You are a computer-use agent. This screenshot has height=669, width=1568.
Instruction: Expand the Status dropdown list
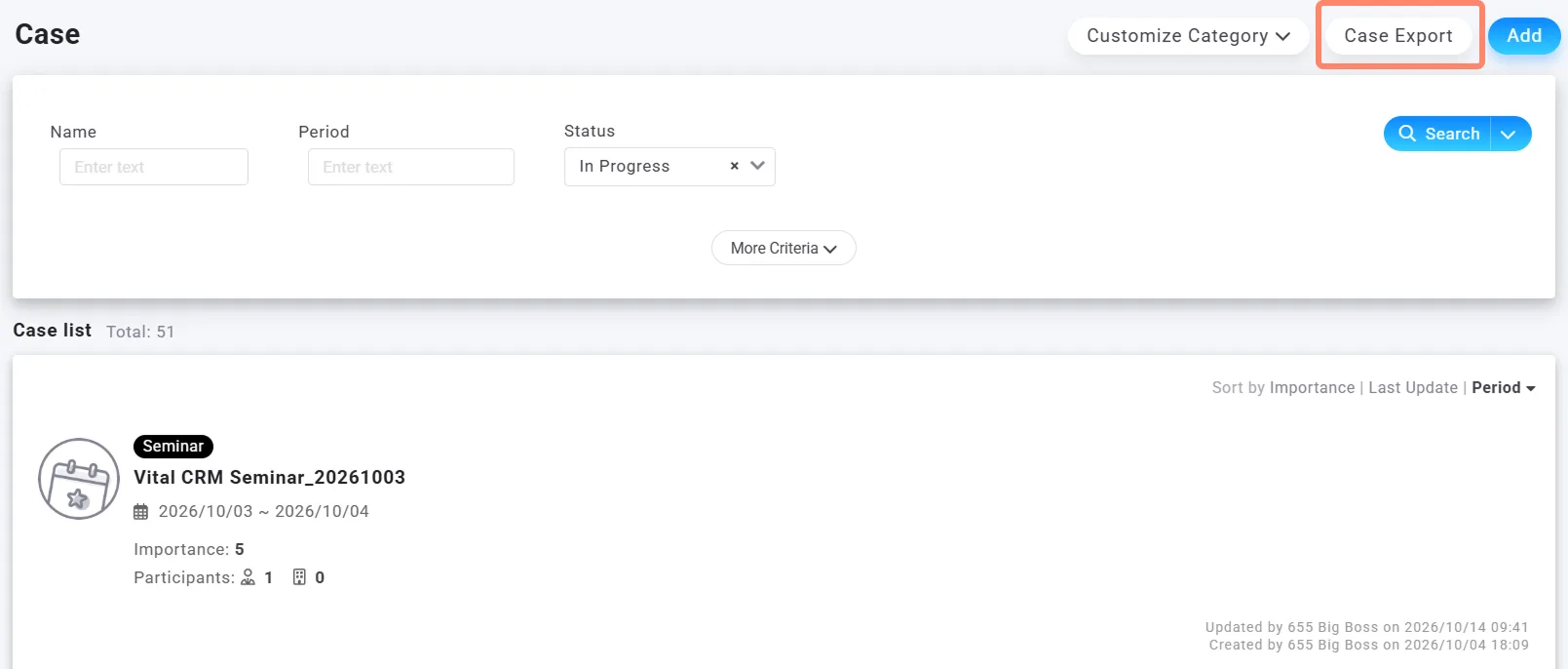(x=757, y=166)
